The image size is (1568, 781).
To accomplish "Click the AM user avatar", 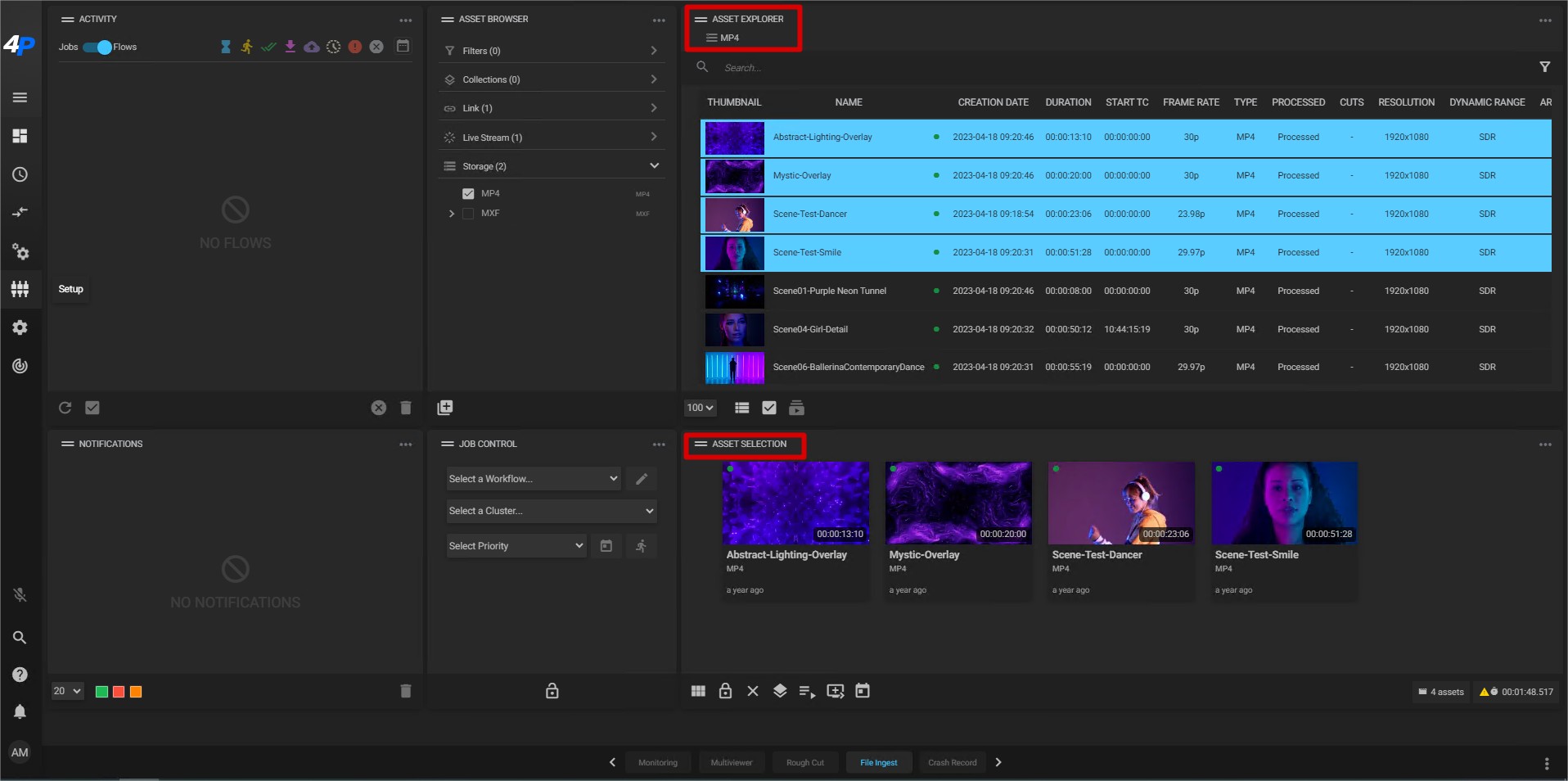I will coord(20,752).
